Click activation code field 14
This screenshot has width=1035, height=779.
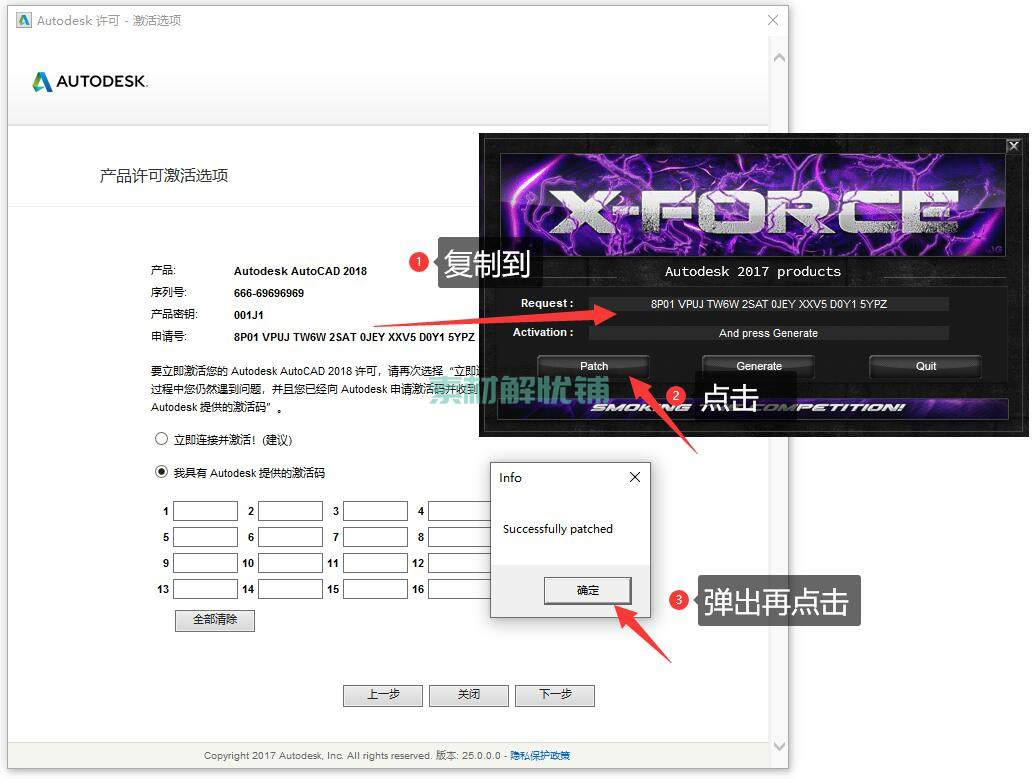click(x=290, y=589)
